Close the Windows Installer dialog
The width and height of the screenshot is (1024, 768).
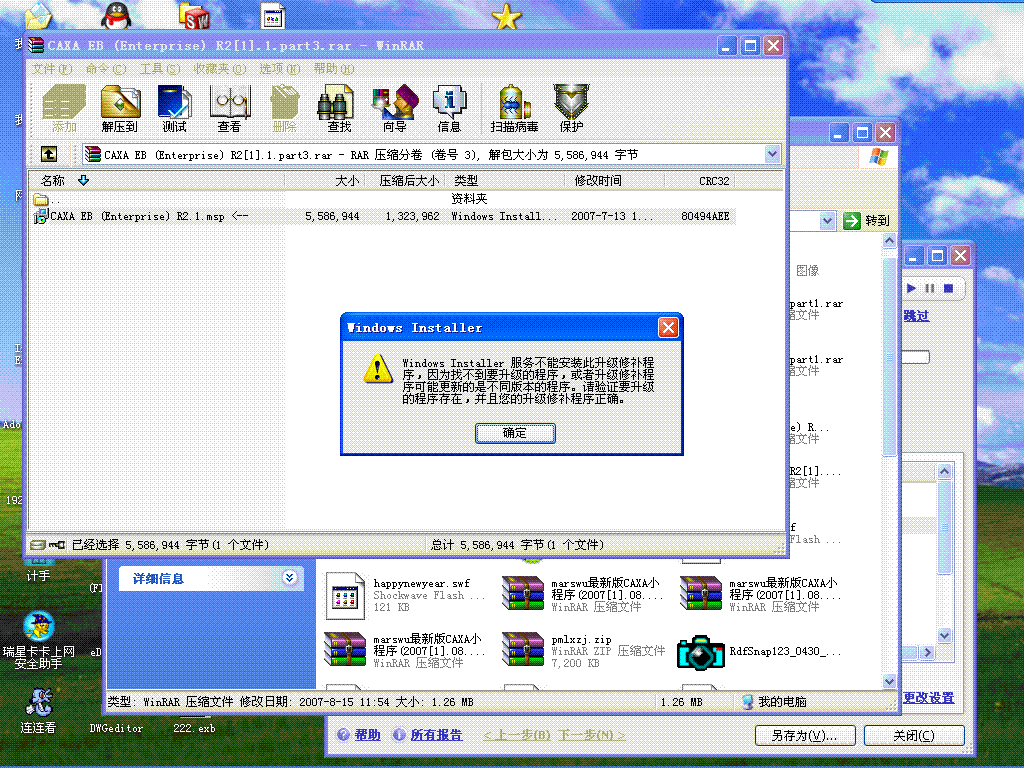667,327
